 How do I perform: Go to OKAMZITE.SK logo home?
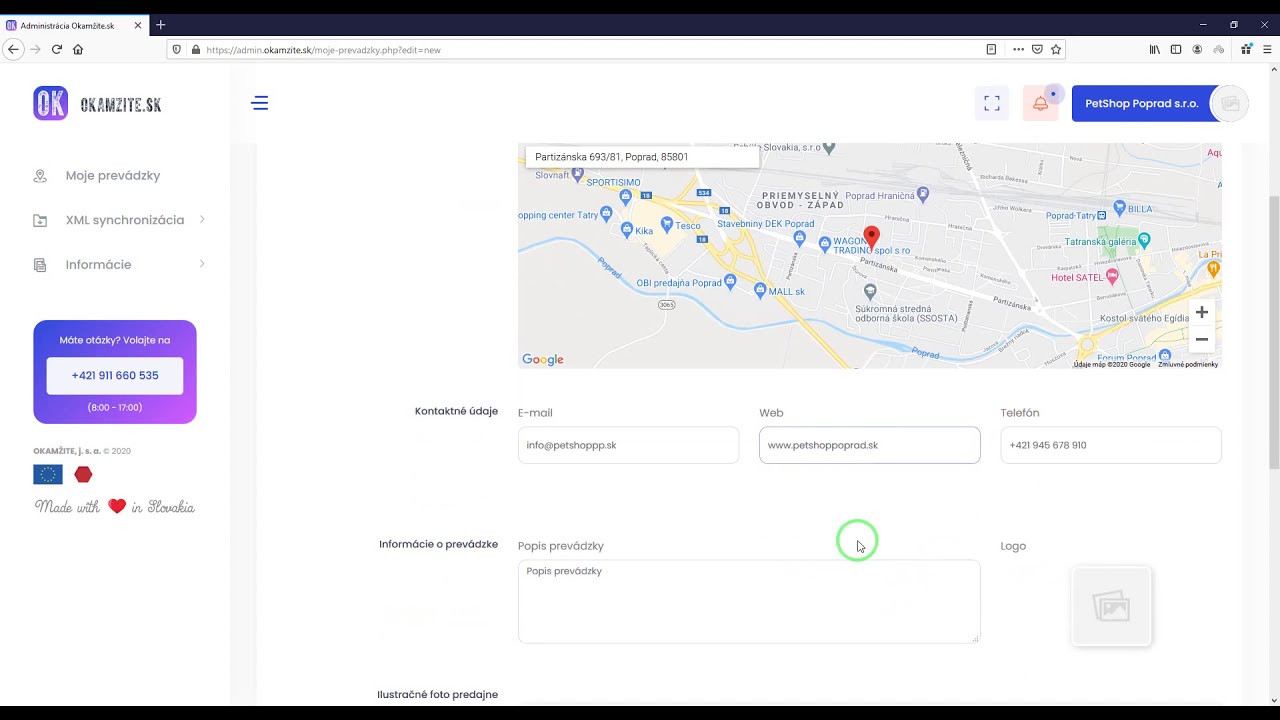tap(97, 103)
